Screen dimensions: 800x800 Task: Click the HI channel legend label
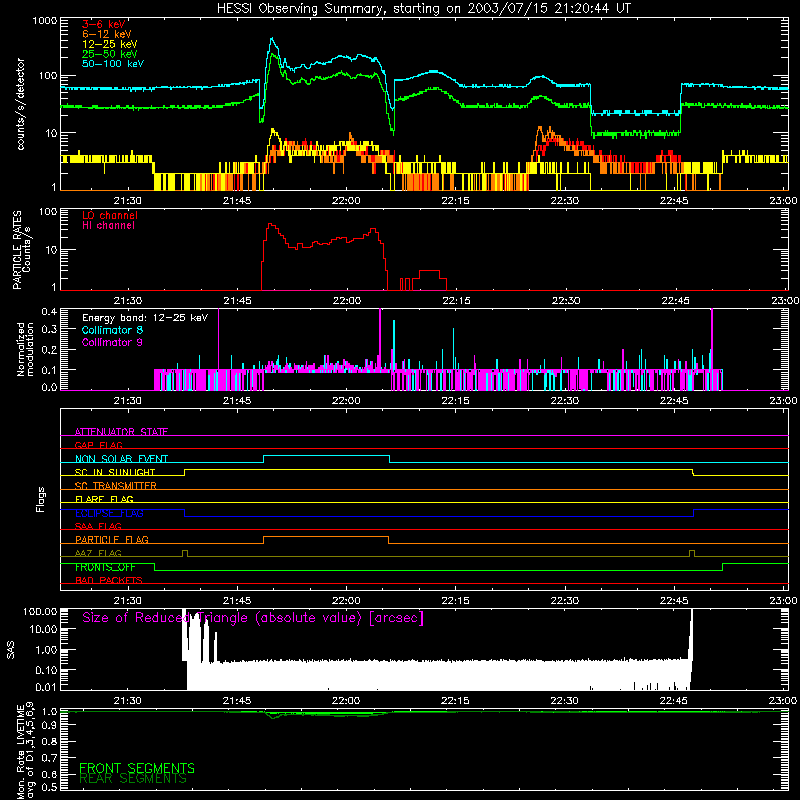(x=108, y=226)
